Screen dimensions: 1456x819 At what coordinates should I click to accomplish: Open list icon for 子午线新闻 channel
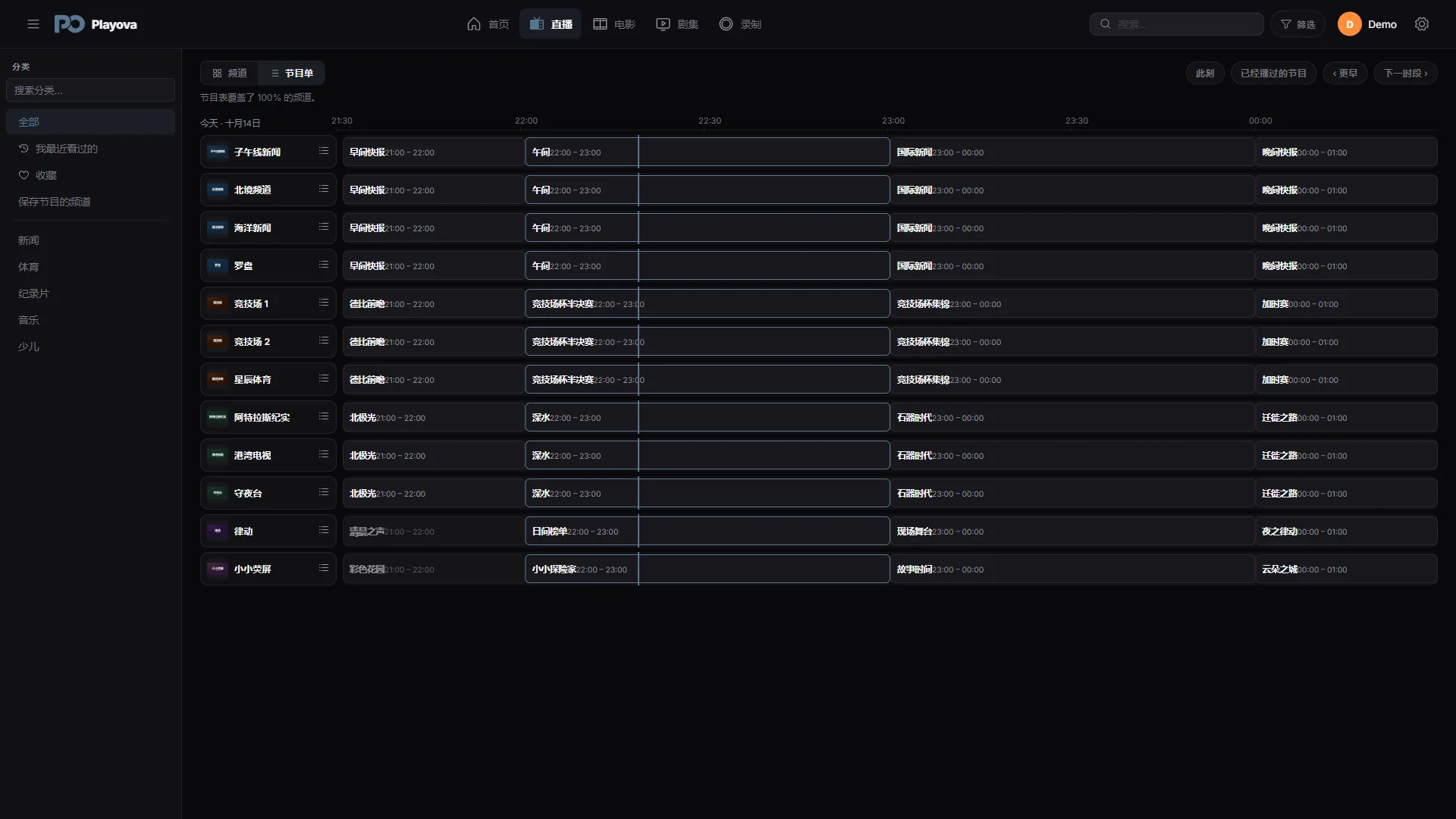[324, 151]
